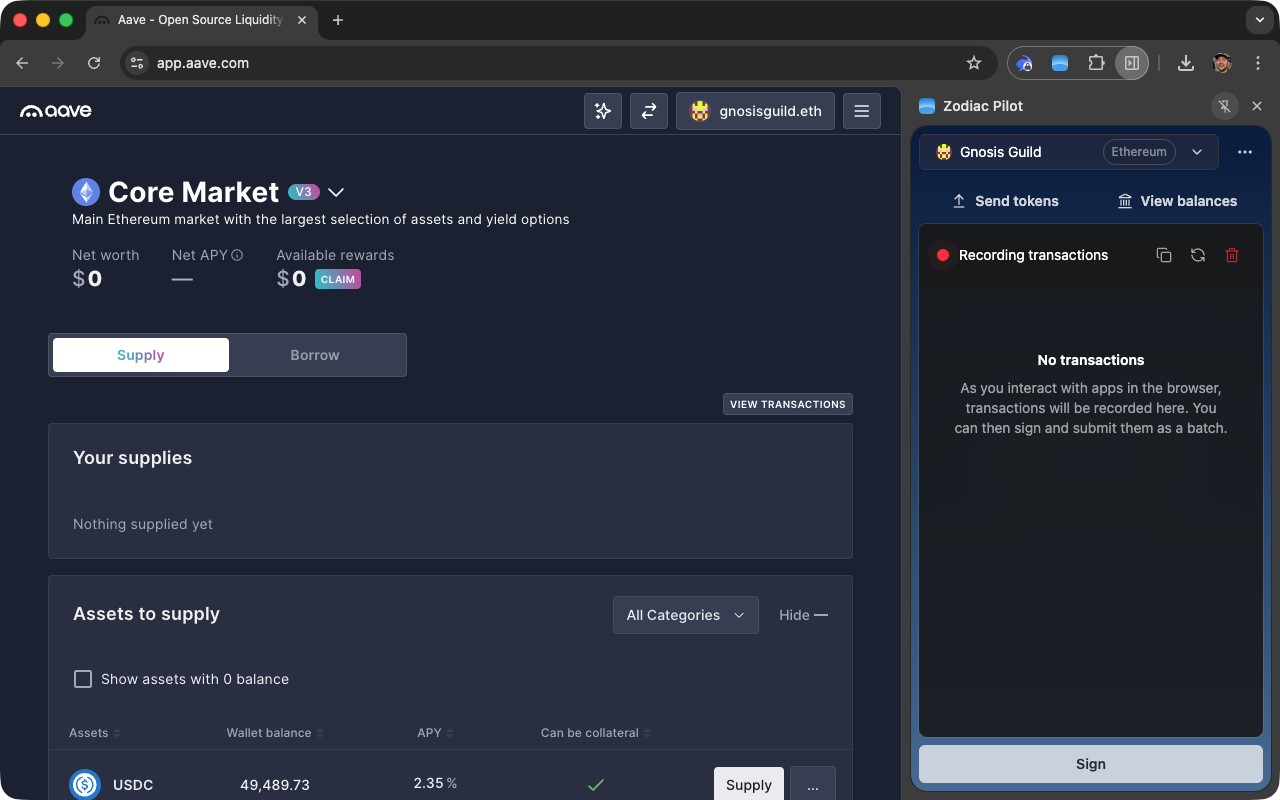Collapse Assets to supply with Hide

[x=804, y=615]
